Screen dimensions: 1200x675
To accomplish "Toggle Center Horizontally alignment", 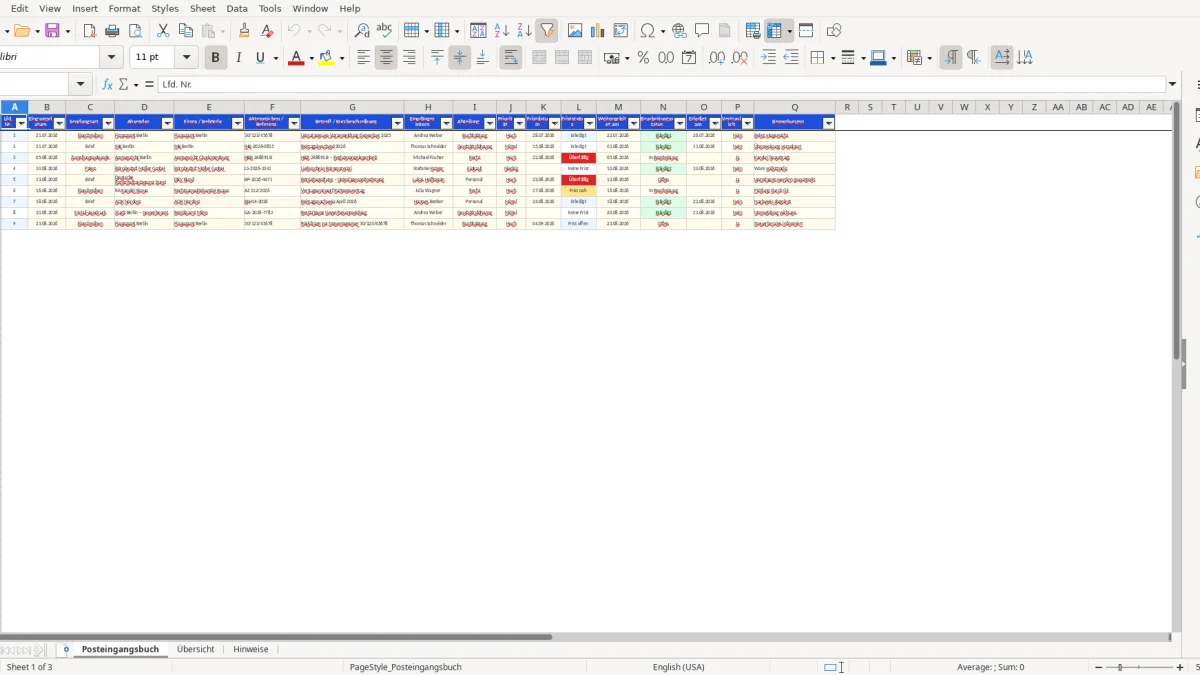I will pos(386,58).
